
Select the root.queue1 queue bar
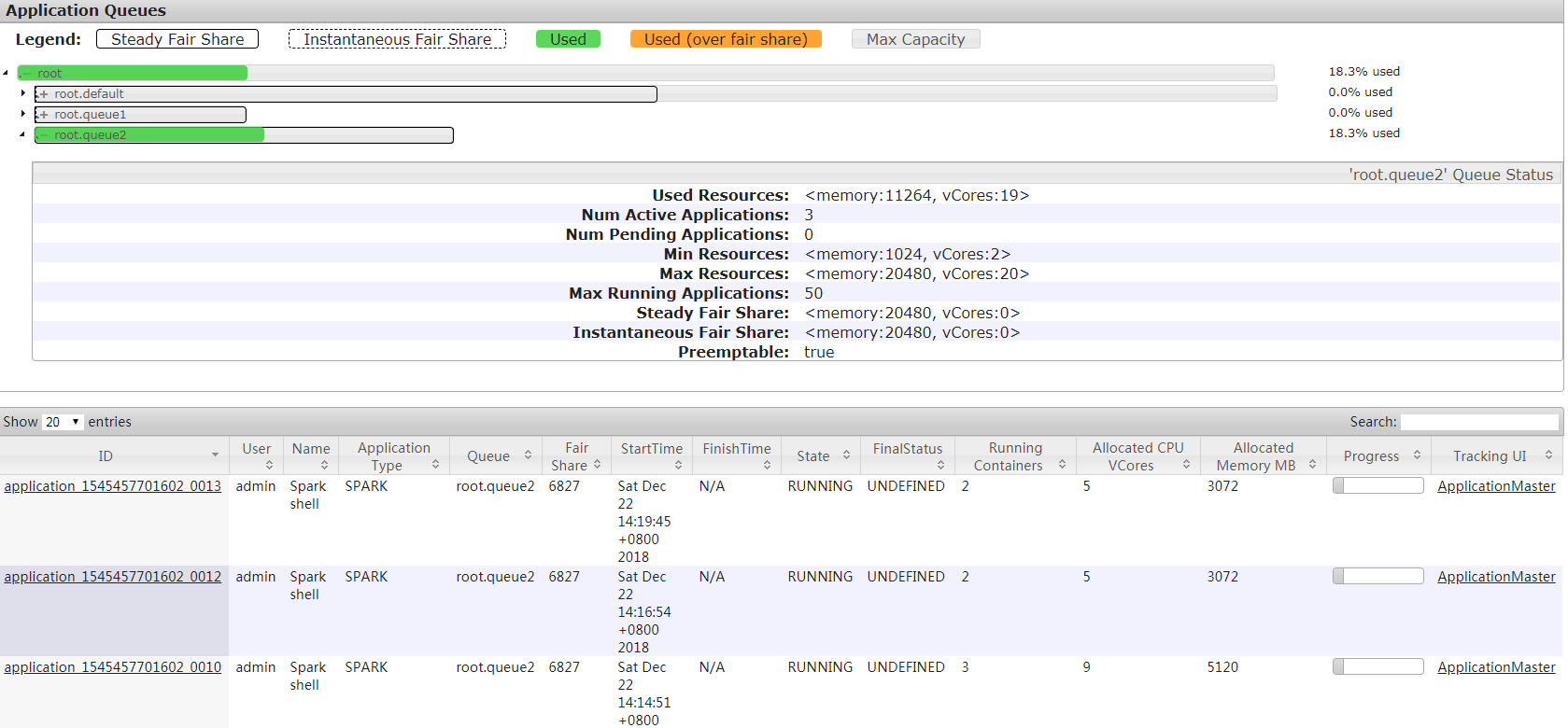[140, 114]
